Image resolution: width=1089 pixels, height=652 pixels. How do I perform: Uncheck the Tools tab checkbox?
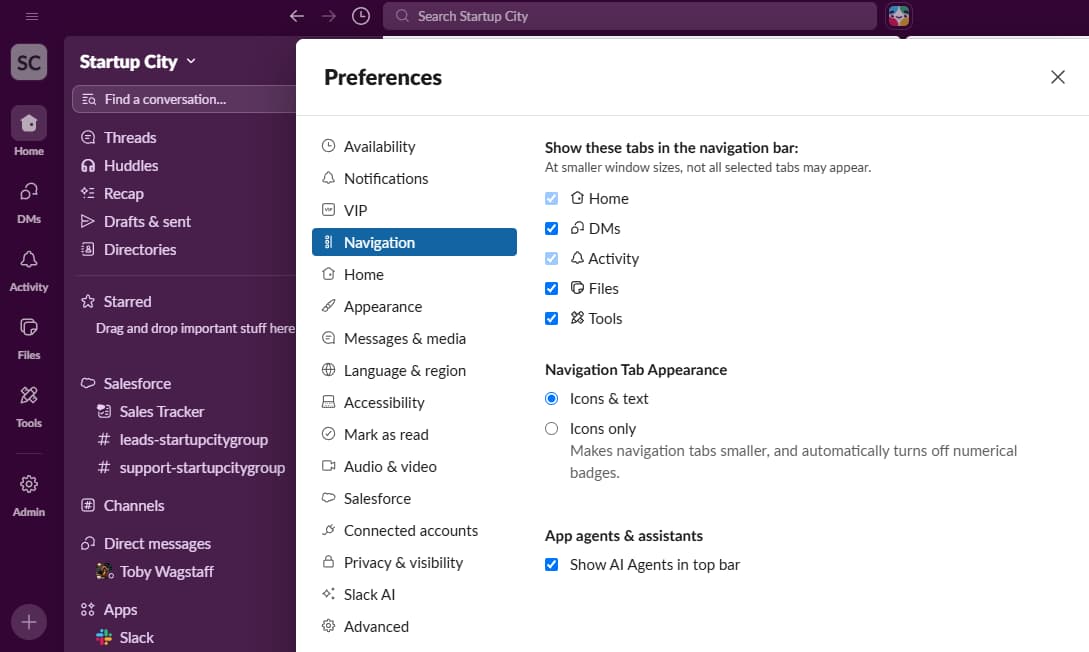pyautogui.click(x=551, y=318)
